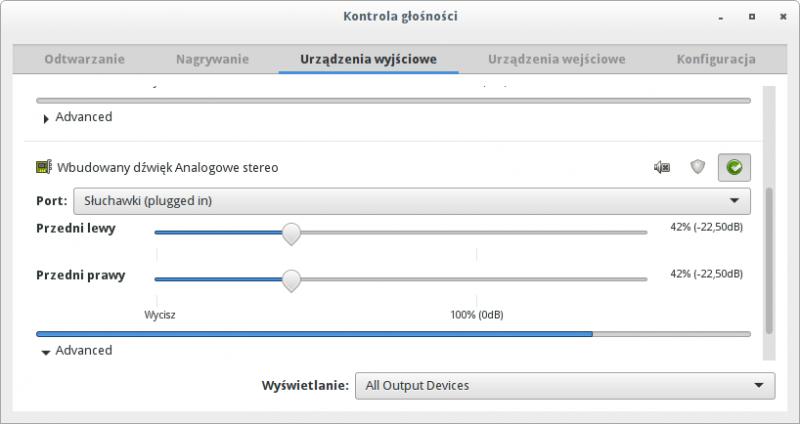Screen dimensions: 800x424
Task: Click the Przedni prawy volume slider handle
Action: pyautogui.click(x=291, y=280)
